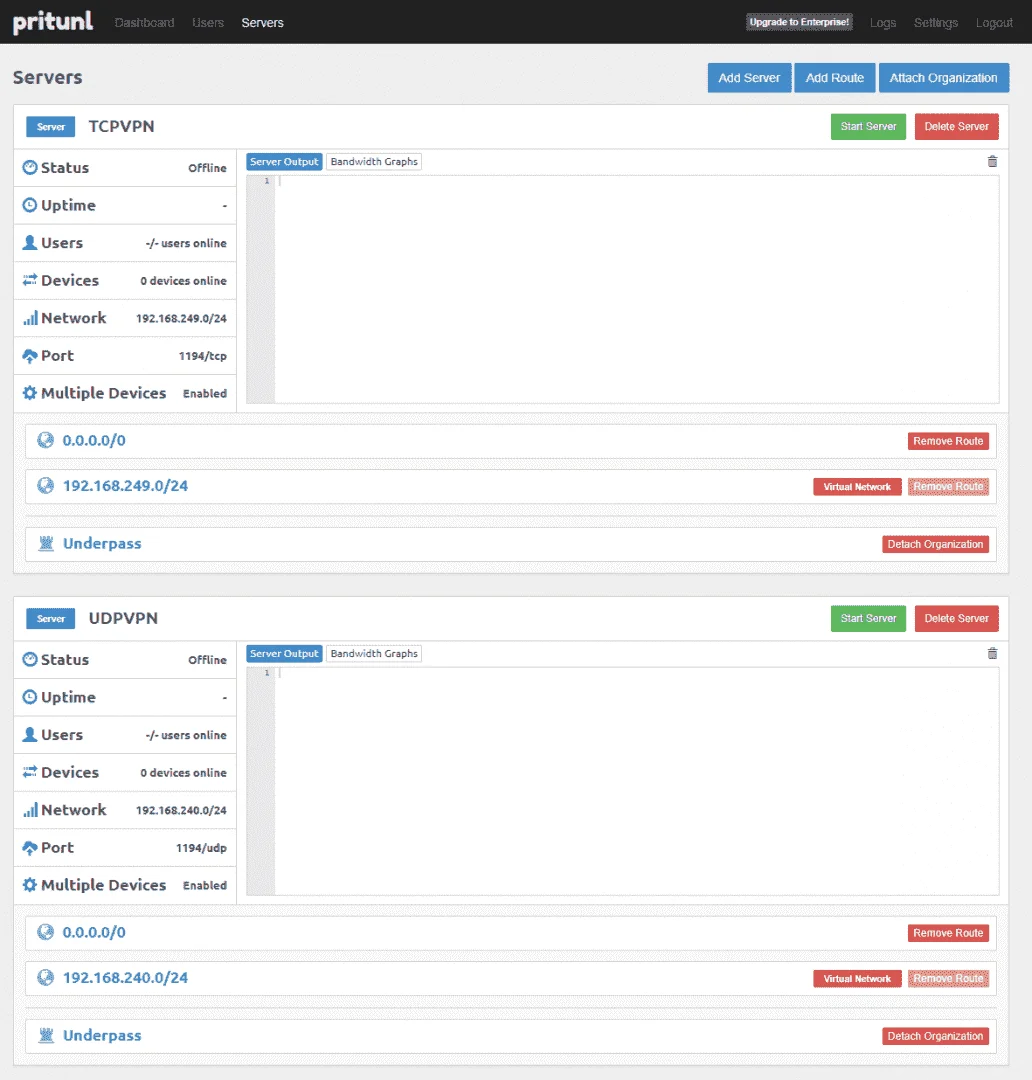Click the UDPVPN Status gauge icon

point(30,659)
